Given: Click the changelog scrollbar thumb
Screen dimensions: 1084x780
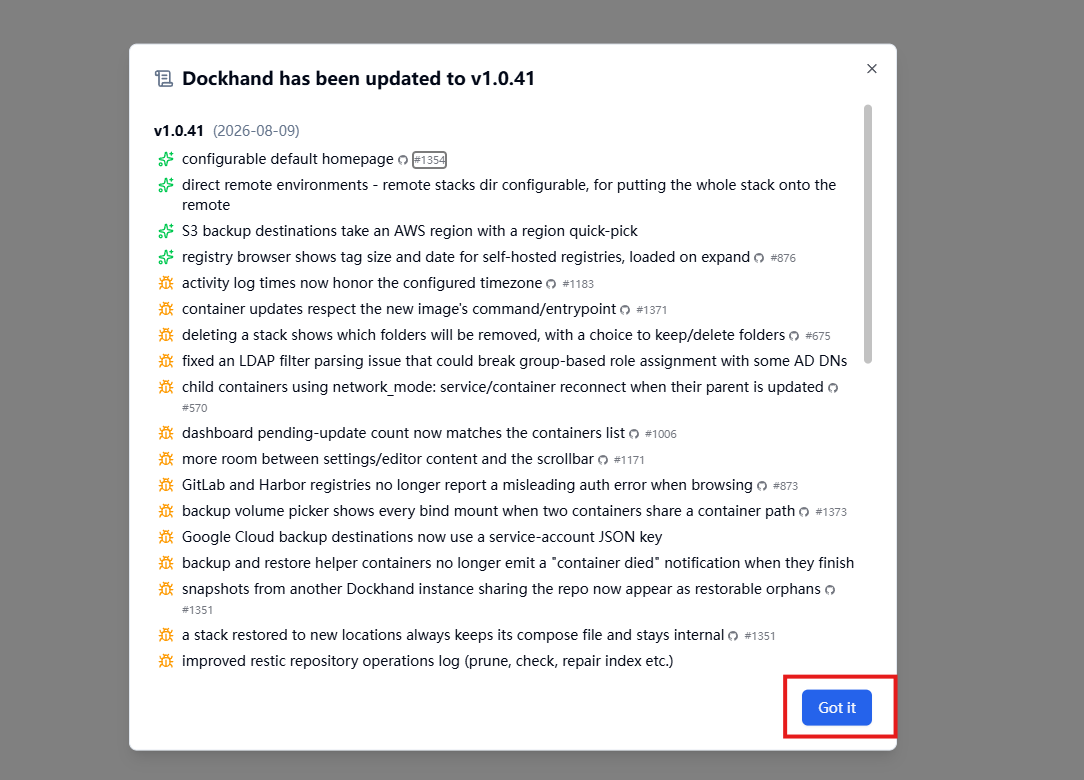Looking at the screenshot, I should coord(868,234).
